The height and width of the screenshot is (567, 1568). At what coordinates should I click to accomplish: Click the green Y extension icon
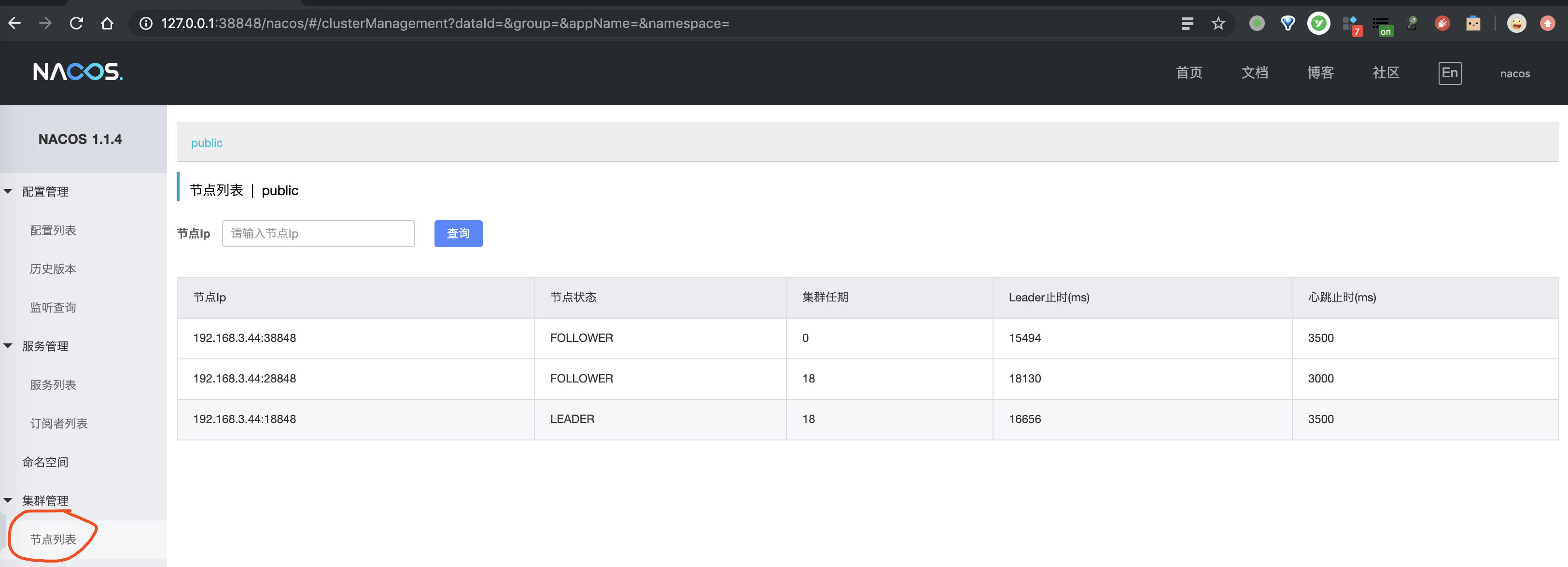click(1318, 23)
